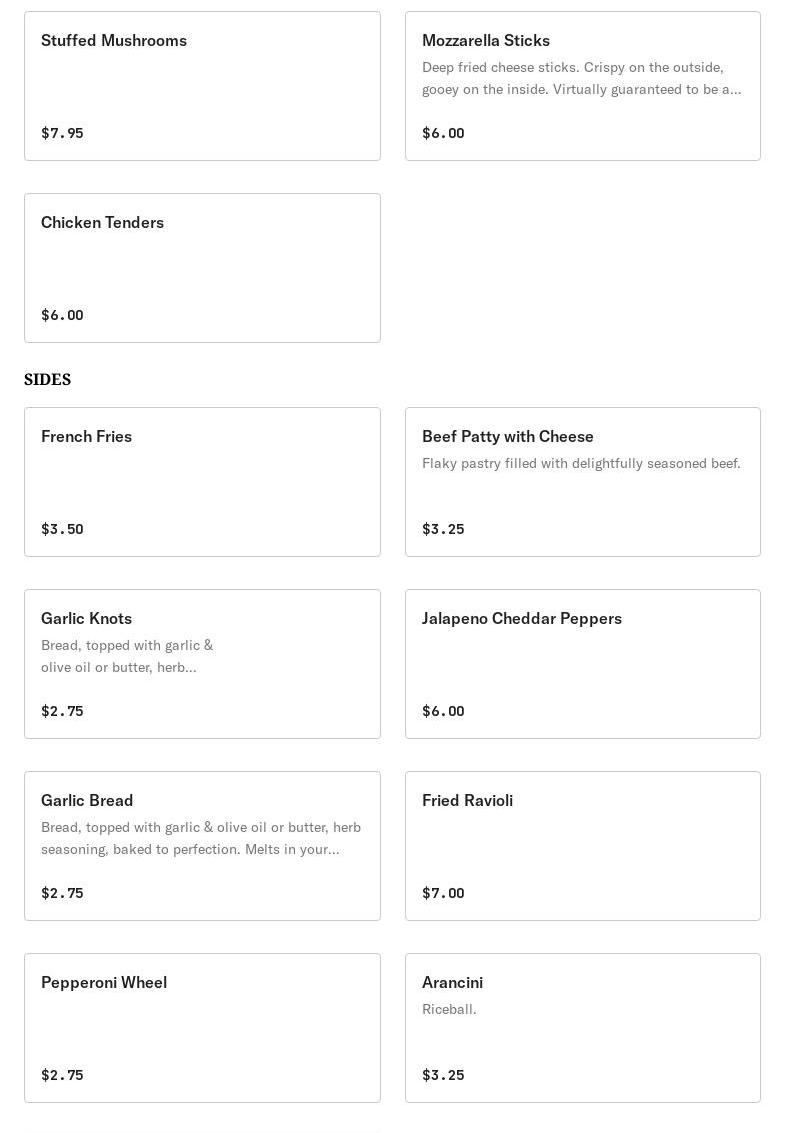Click the $7.95 Stuffed Mushrooms price
Viewport: 785px width, 1133px height.
(62, 133)
